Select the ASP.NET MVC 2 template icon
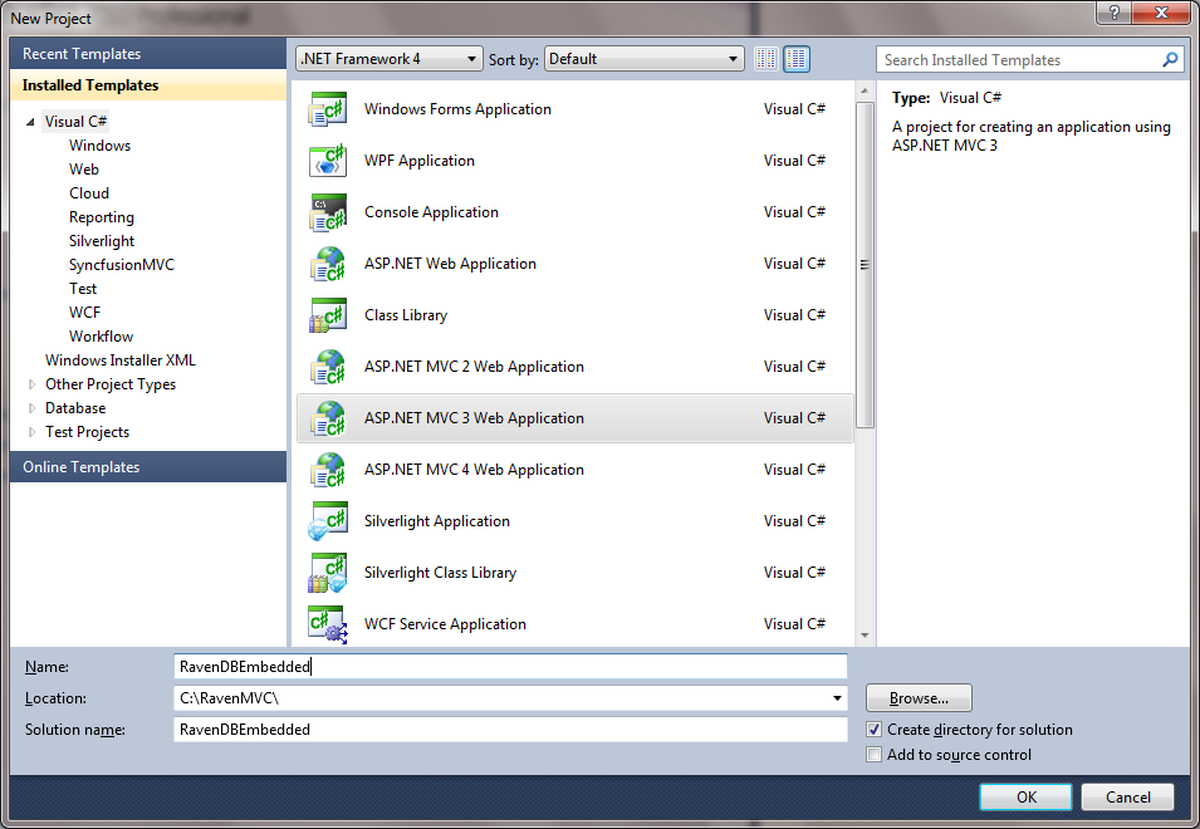The image size is (1200, 829). (328, 367)
